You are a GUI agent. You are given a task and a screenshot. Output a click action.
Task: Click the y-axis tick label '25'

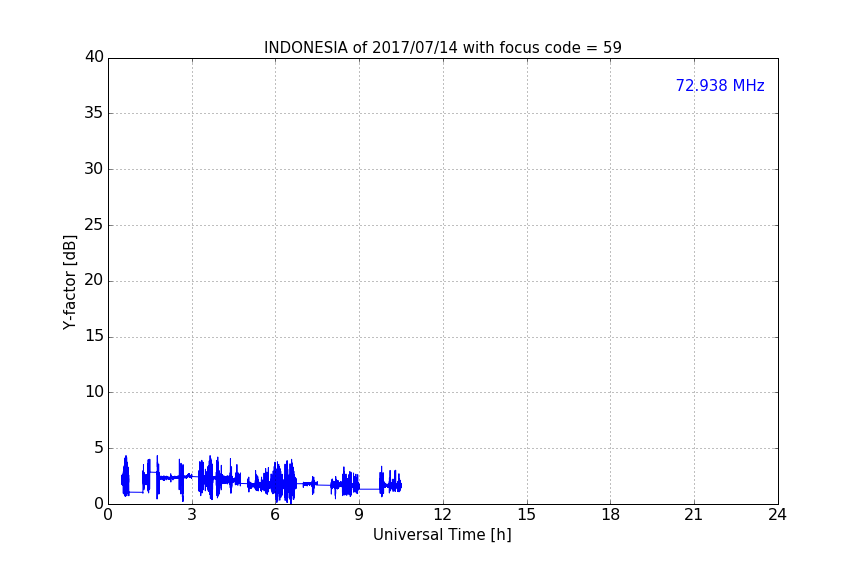point(94,224)
